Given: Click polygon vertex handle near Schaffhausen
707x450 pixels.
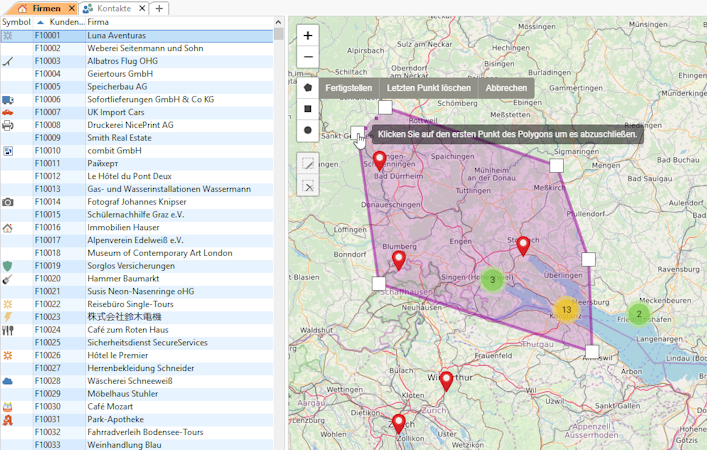Looking at the screenshot, I should [379, 283].
